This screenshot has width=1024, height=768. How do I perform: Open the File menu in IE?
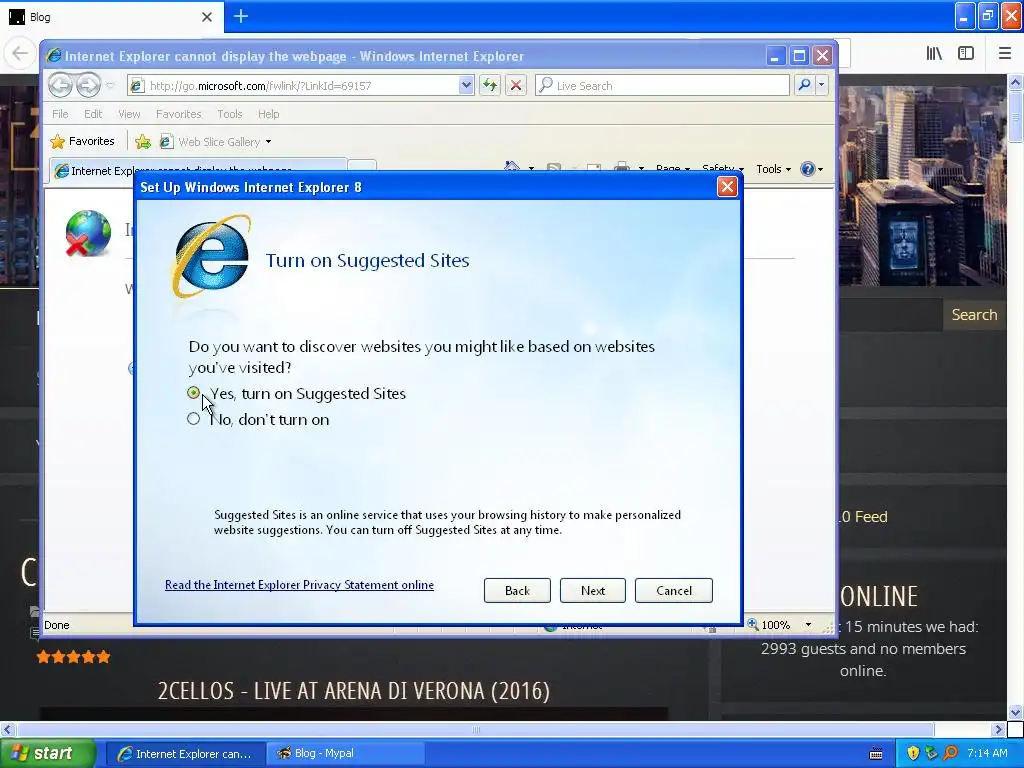coord(60,114)
